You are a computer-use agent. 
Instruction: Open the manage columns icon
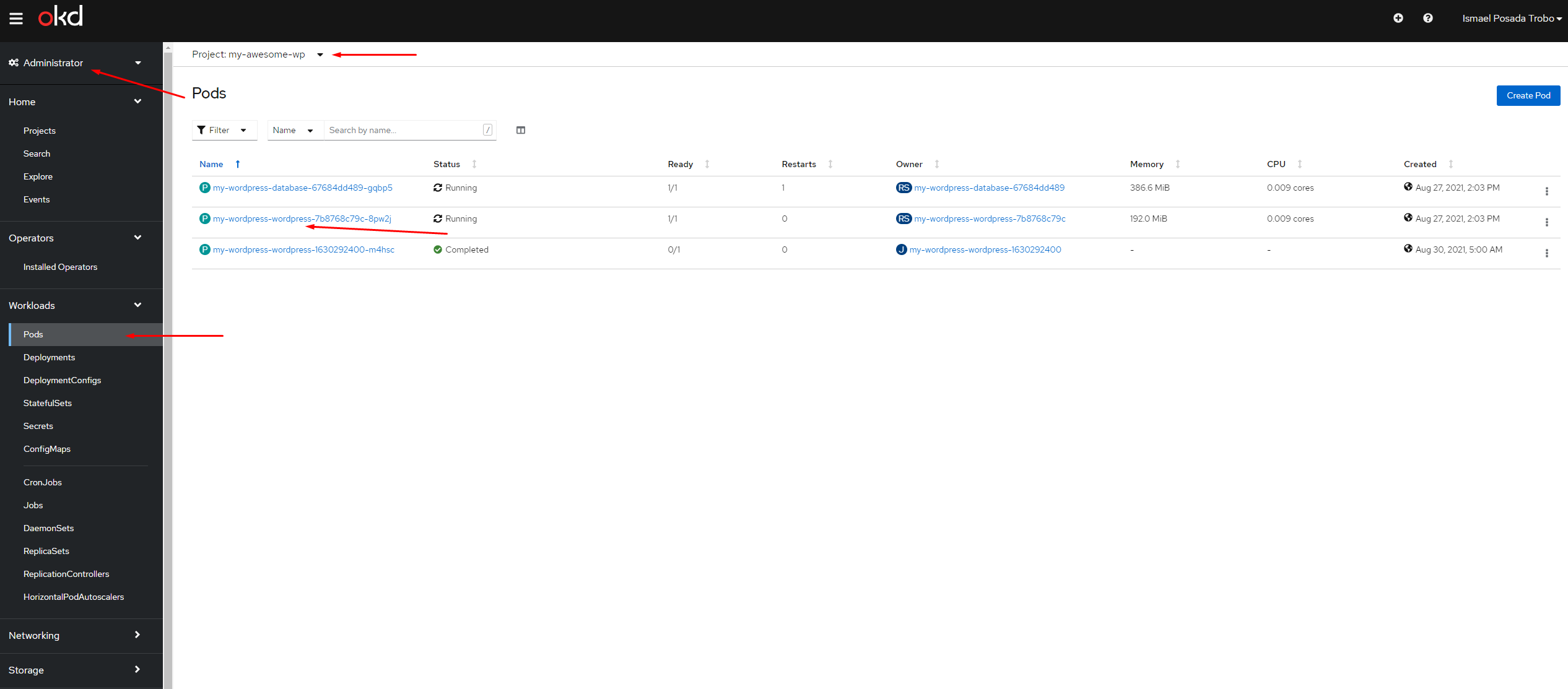[521, 130]
